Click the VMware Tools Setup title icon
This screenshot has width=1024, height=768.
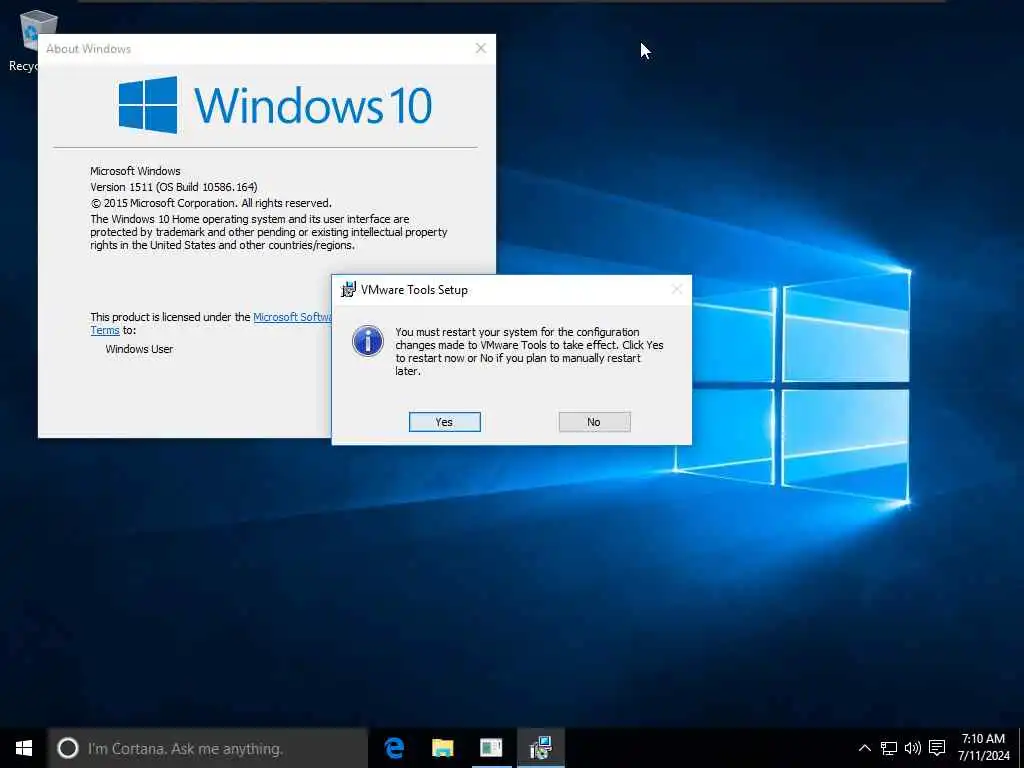pyautogui.click(x=348, y=289)
